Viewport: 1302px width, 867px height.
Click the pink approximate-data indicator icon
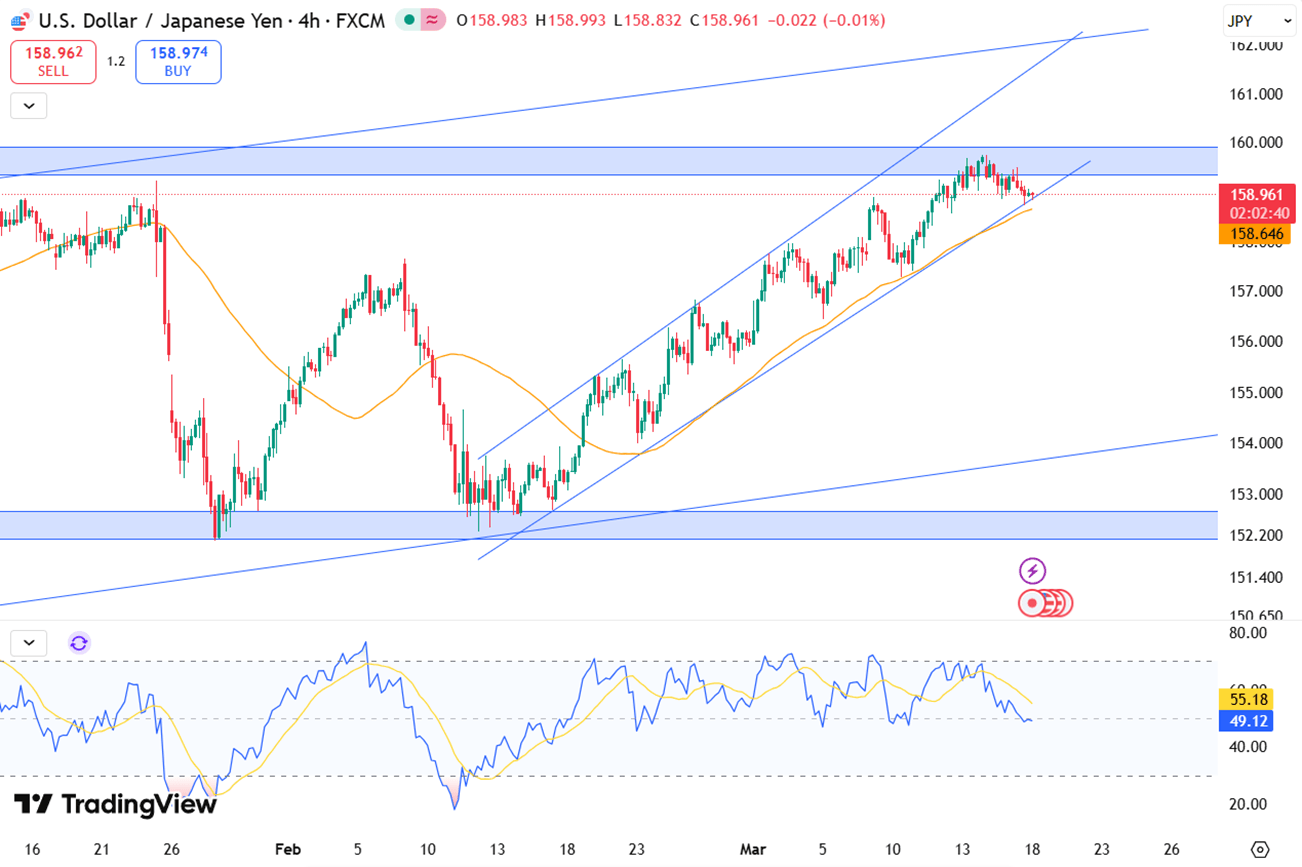point(433,20)
